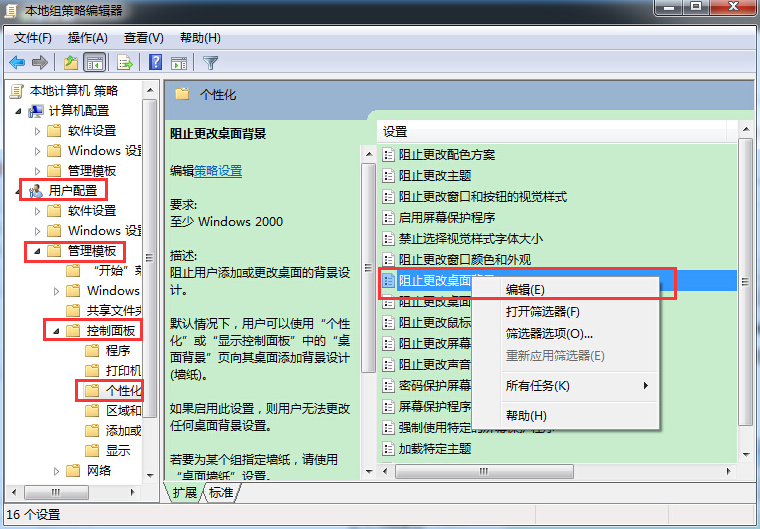Toggle the show/hide console tree icon
Screen dimensions: 760x529
(95, 62)
